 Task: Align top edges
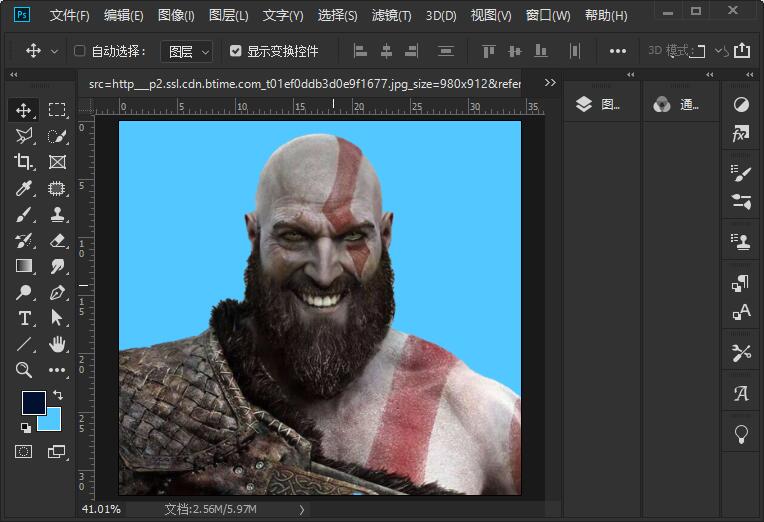(489, 51)
